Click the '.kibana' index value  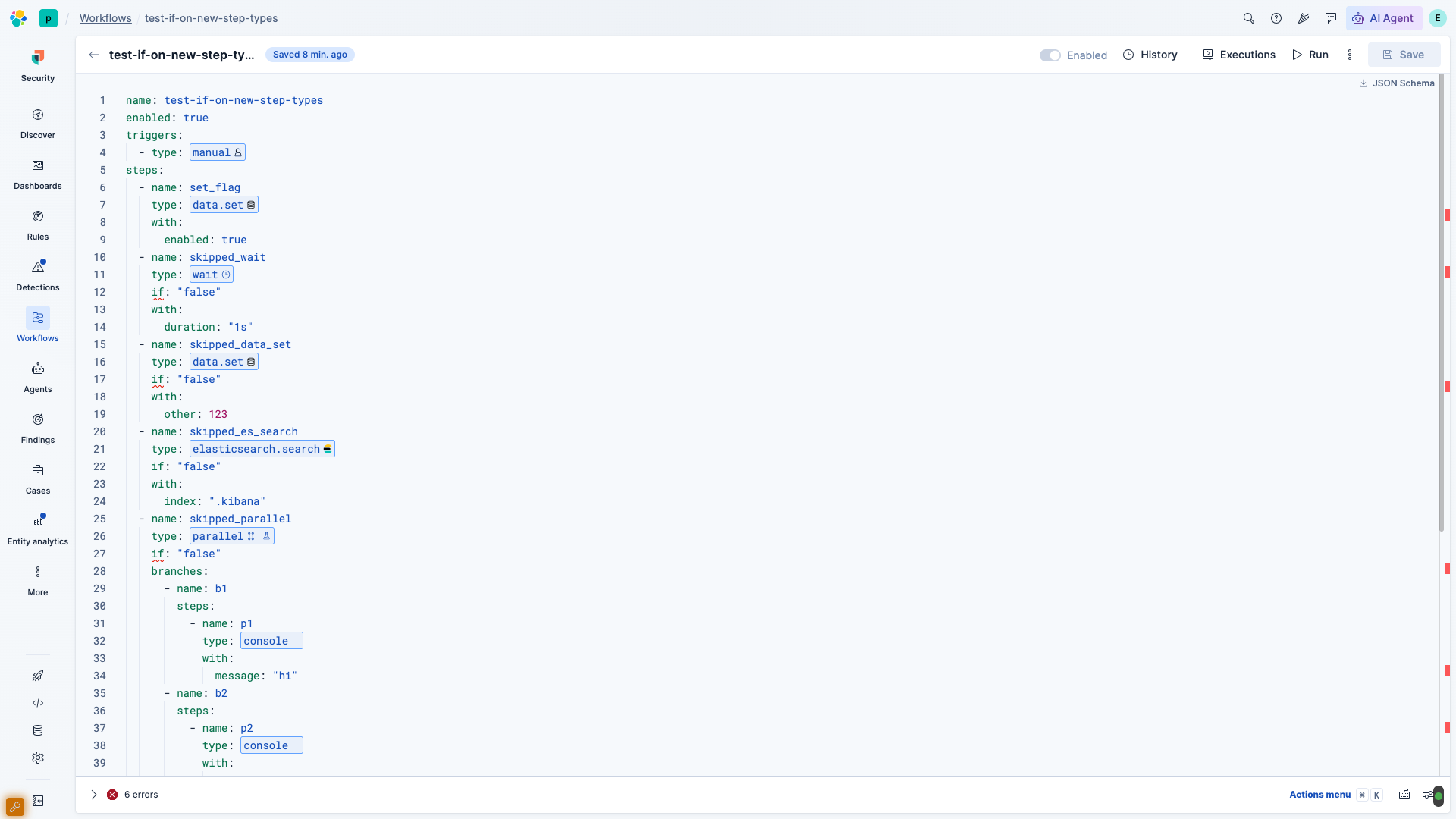(x=237, y=501)
